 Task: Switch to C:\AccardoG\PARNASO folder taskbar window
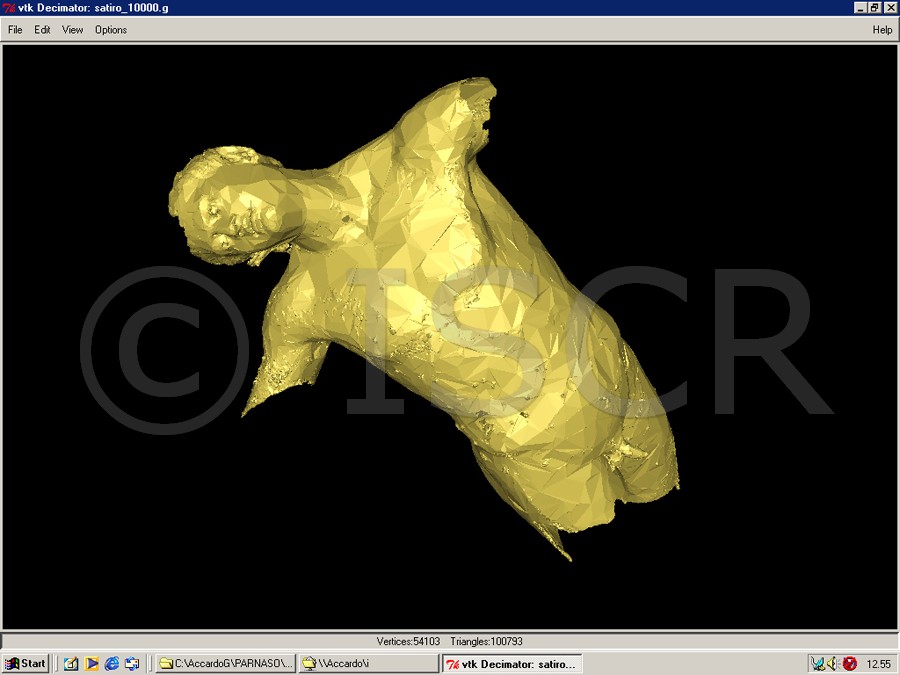point(226,664)
